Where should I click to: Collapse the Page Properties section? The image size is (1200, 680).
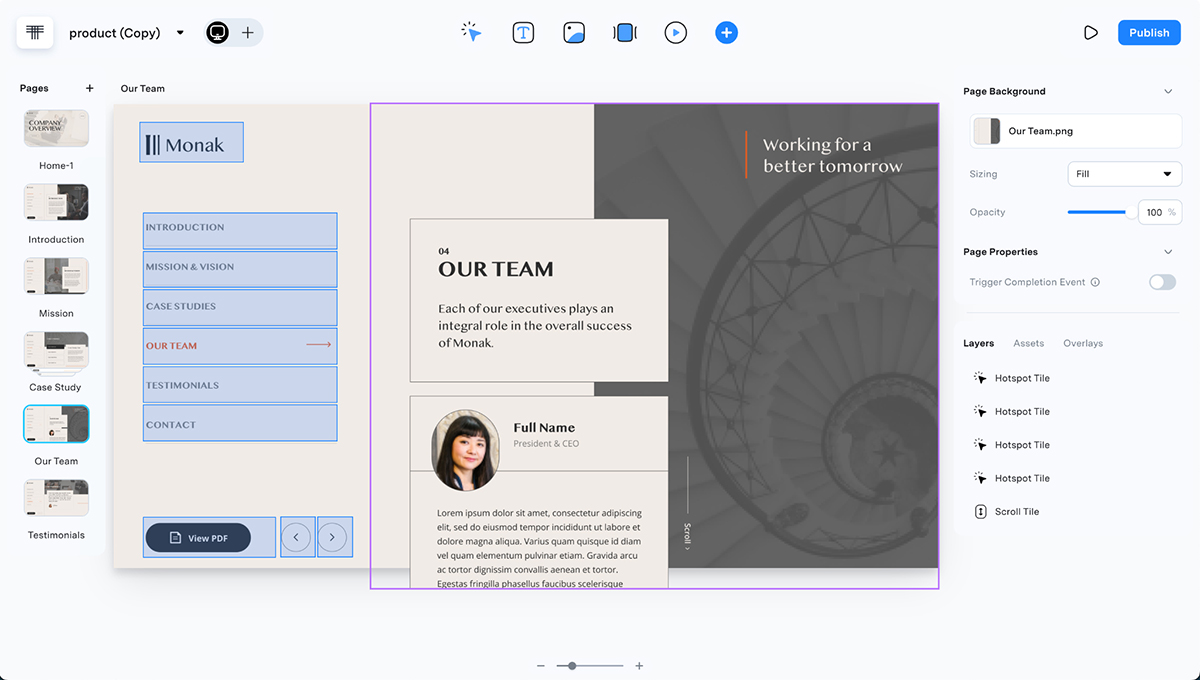[1168, 251]
